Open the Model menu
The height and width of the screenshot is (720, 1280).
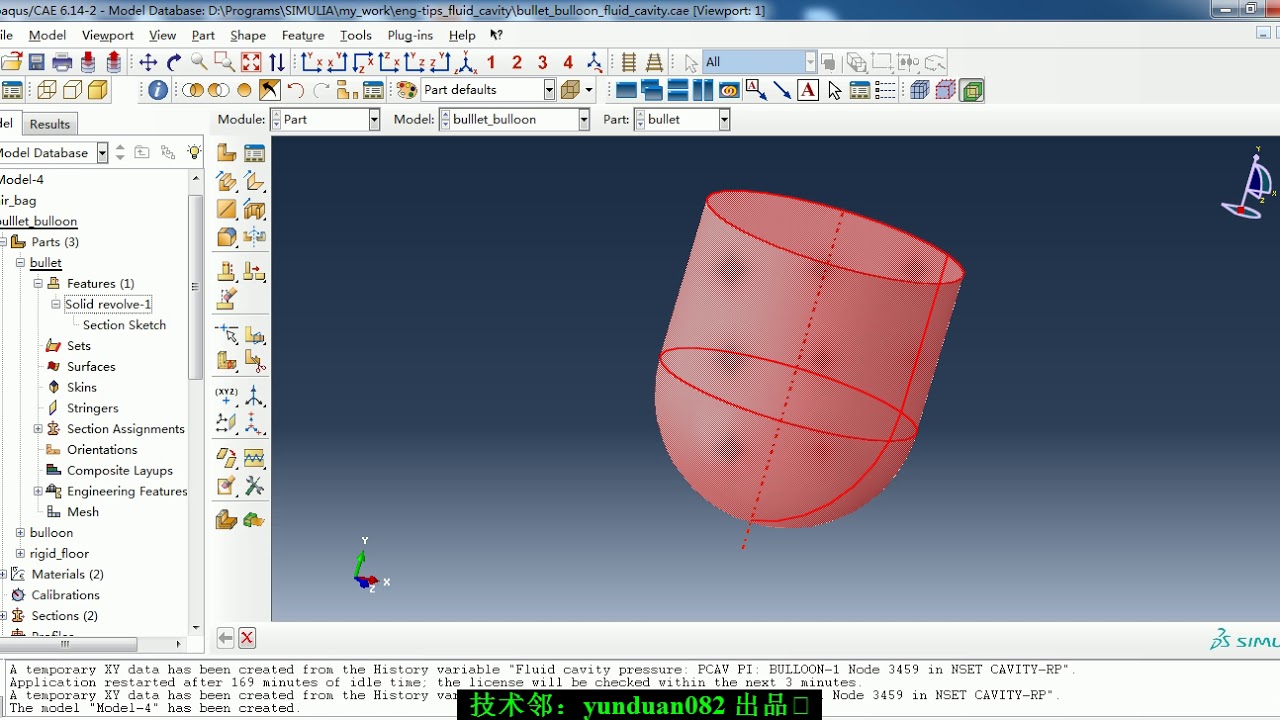47,35
